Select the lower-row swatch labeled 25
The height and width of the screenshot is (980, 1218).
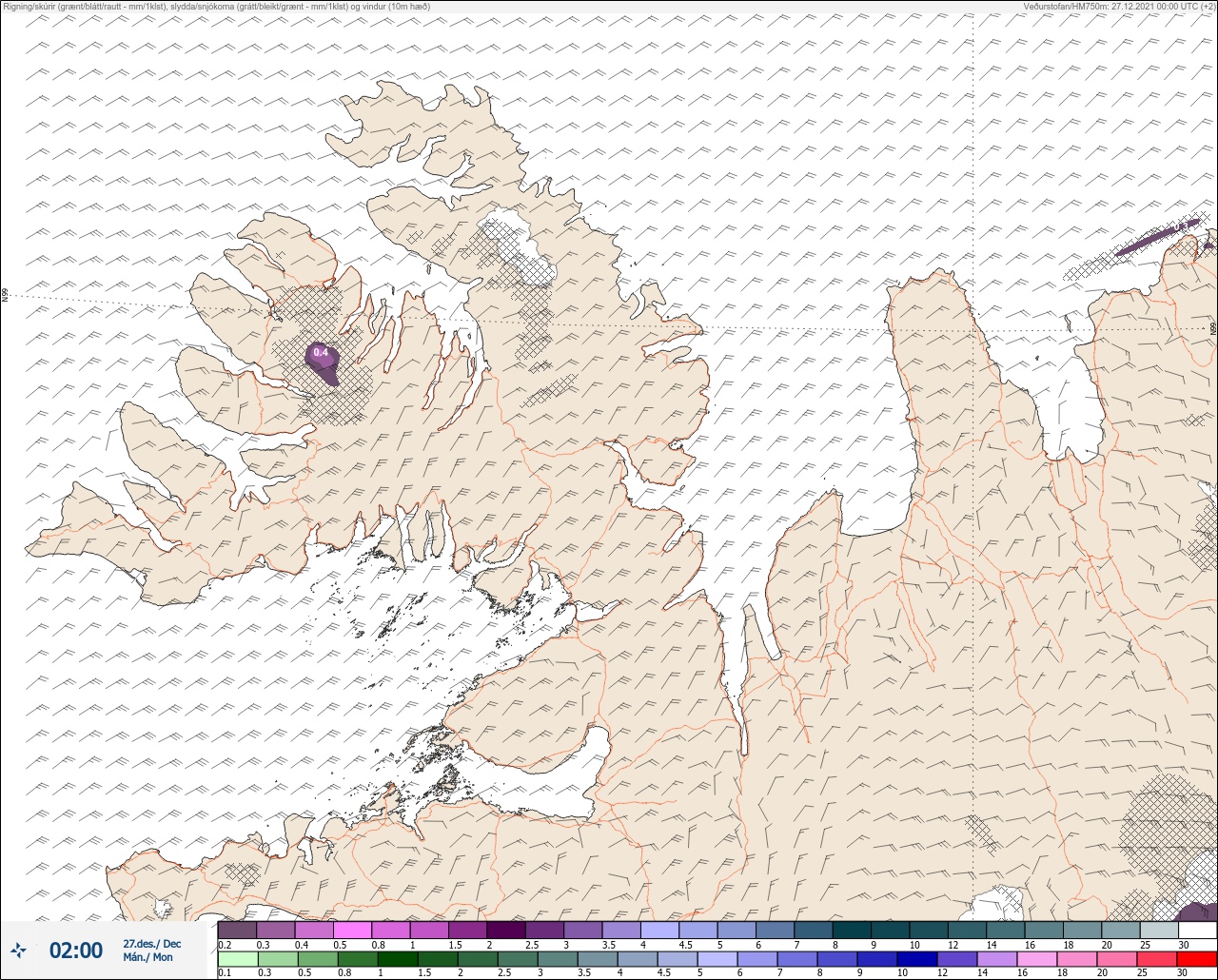coord(1157,959)
